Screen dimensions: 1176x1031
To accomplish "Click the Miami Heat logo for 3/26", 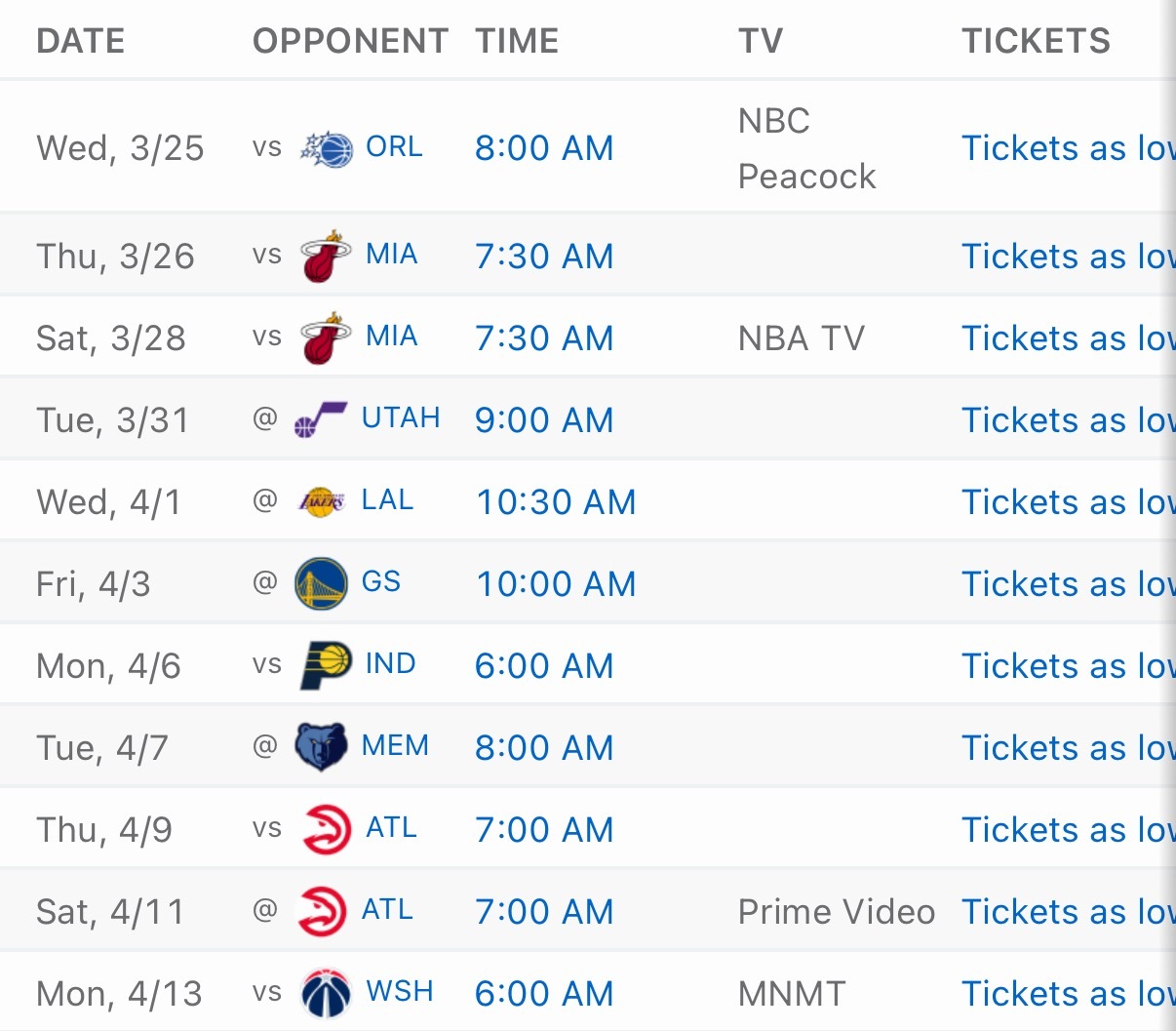I will (x=325, y=257).
